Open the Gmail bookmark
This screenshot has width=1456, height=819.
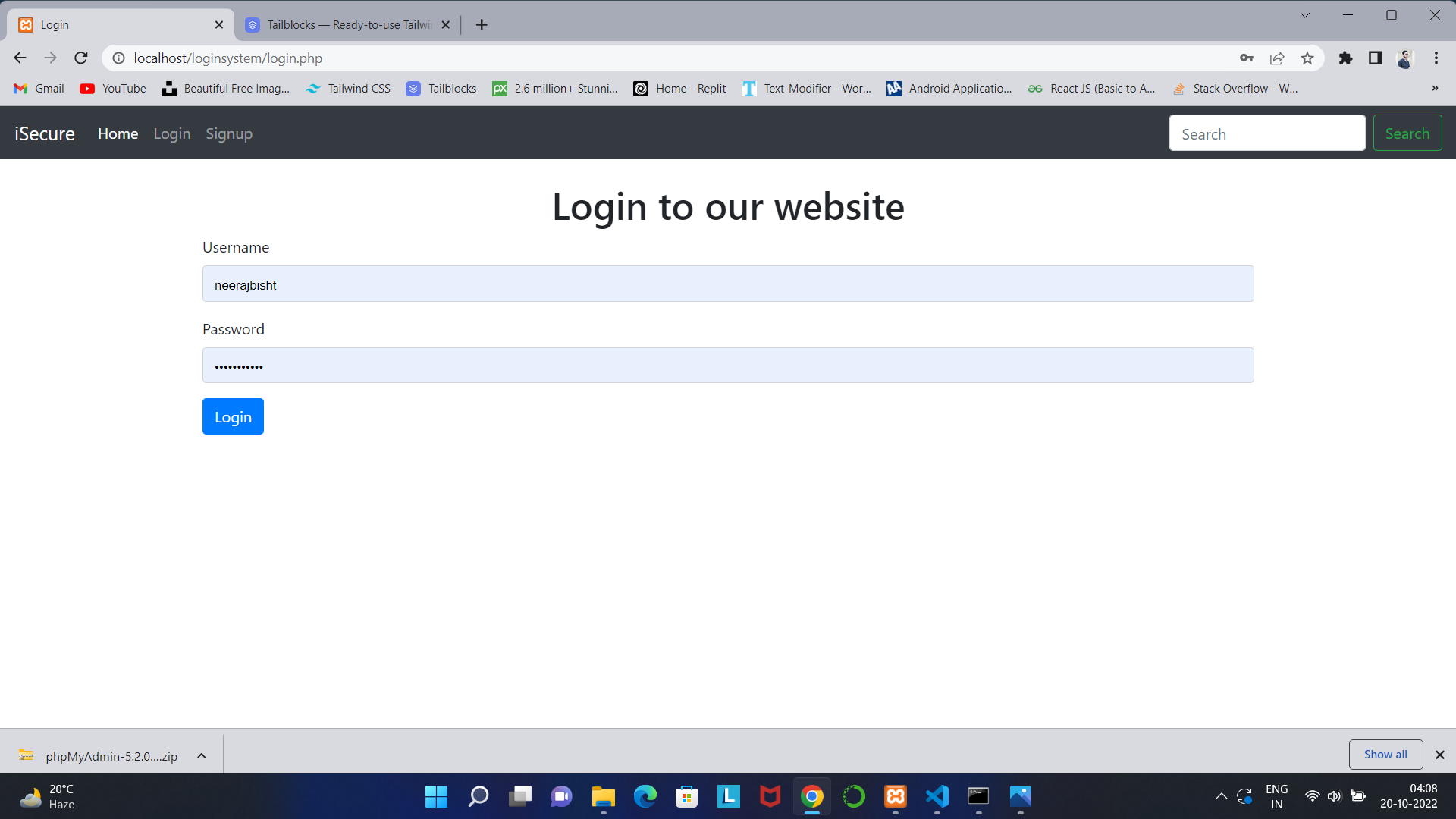(x=38, y=88)
